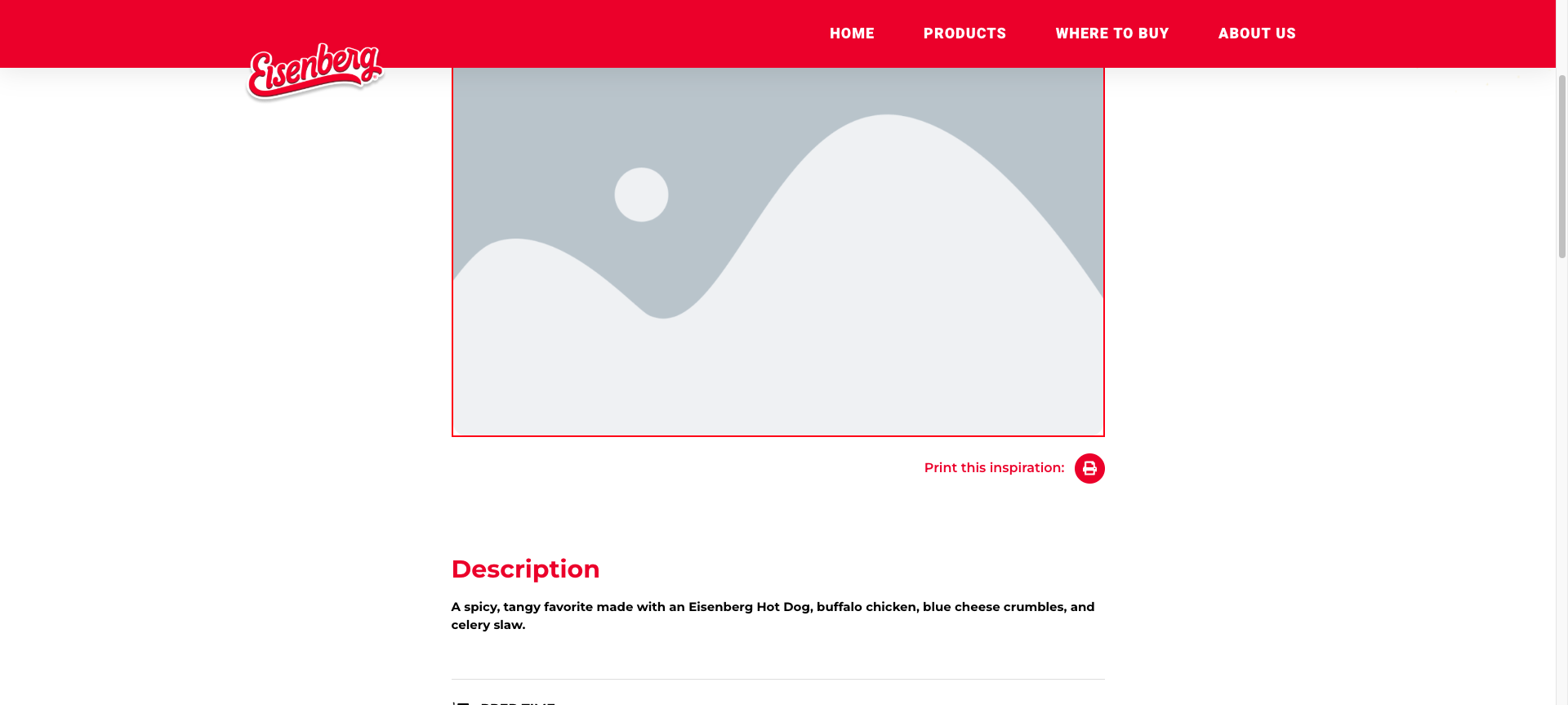The image size is (1568, 705).
Task: Click the Description heading
Action: [525, 569]
